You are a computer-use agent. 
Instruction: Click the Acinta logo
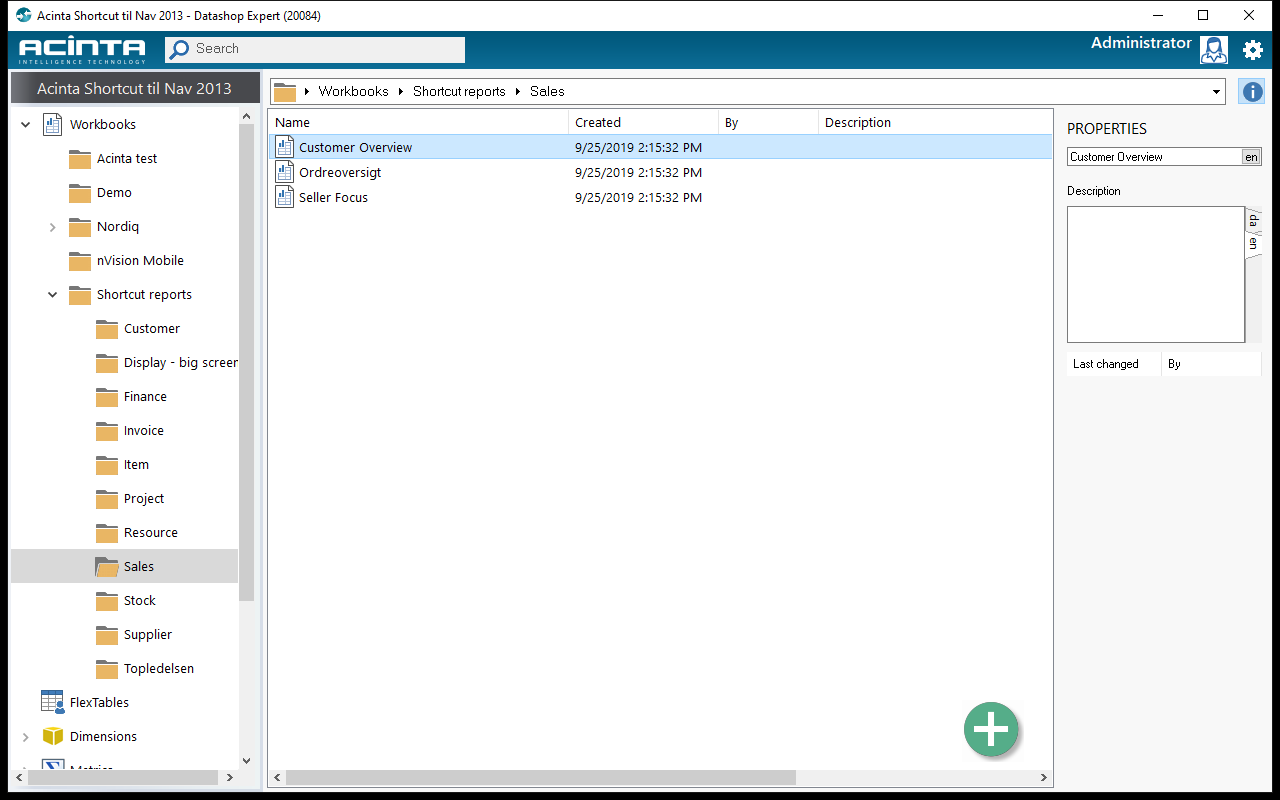coord(82,50)
